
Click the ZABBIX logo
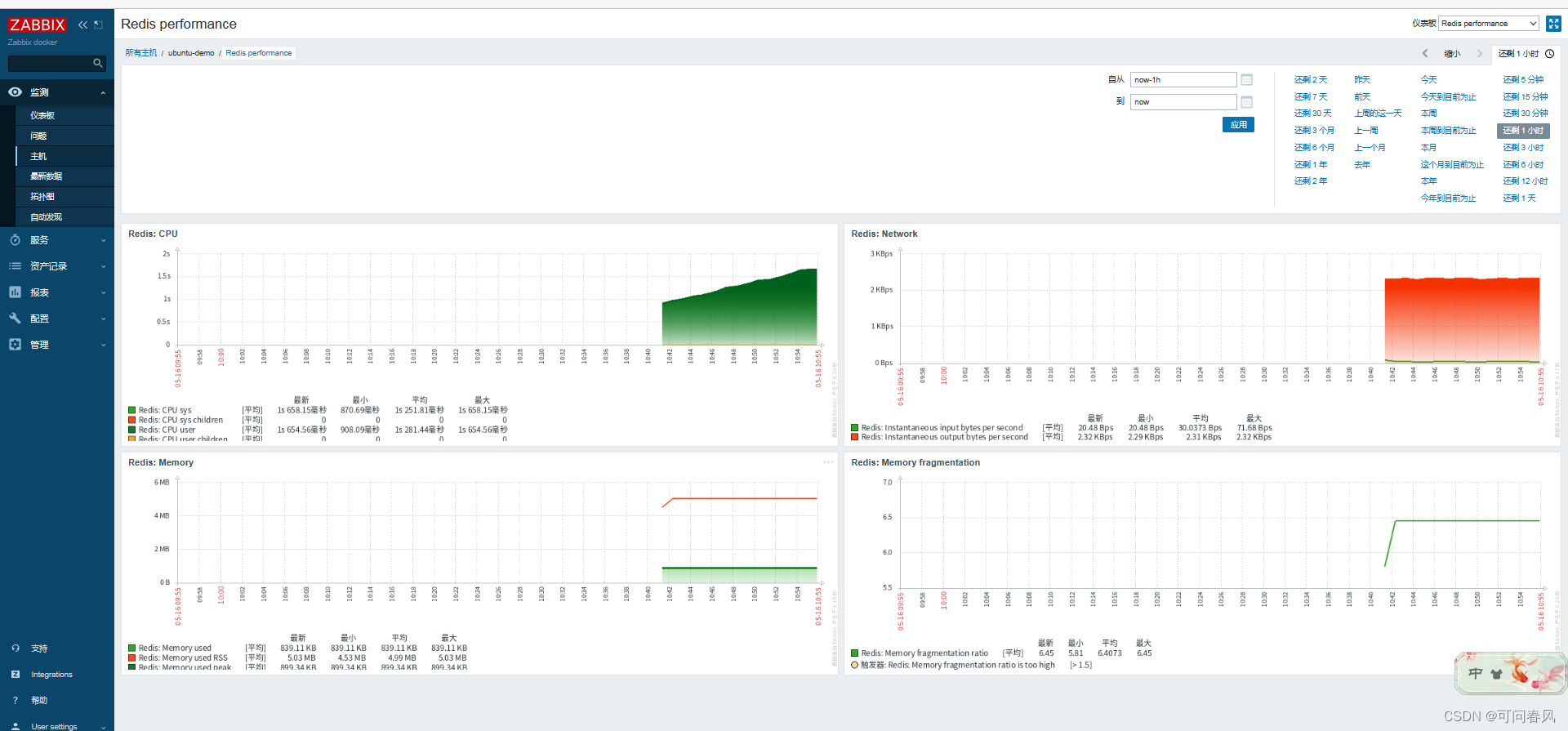[x=38, y=25]
